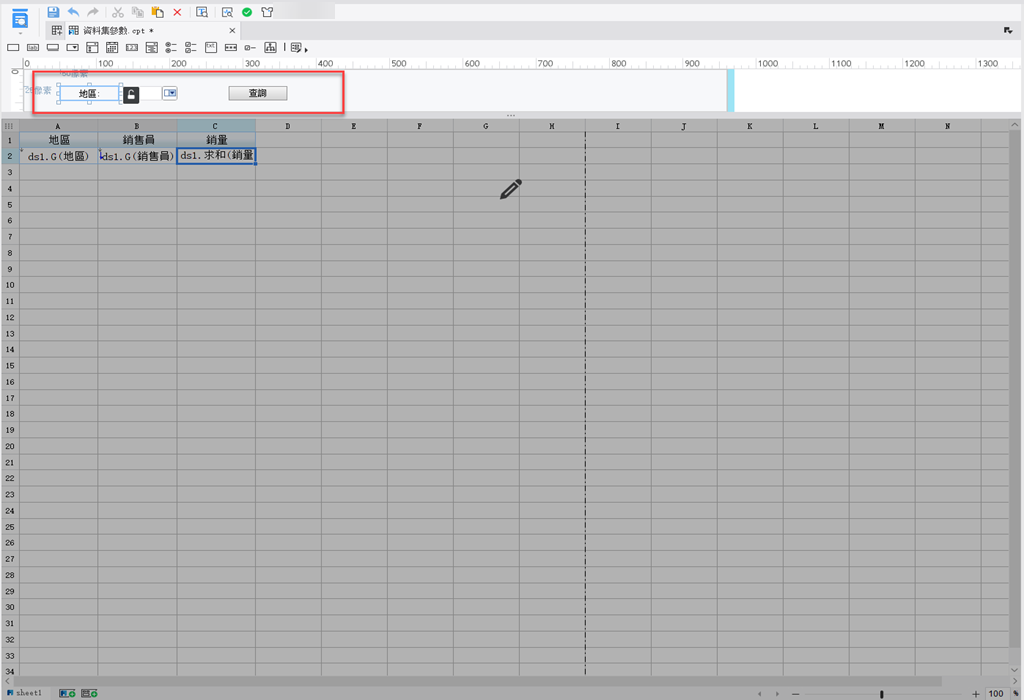Click the unlock padlock icon beside 地區 label

pos(131,95)
